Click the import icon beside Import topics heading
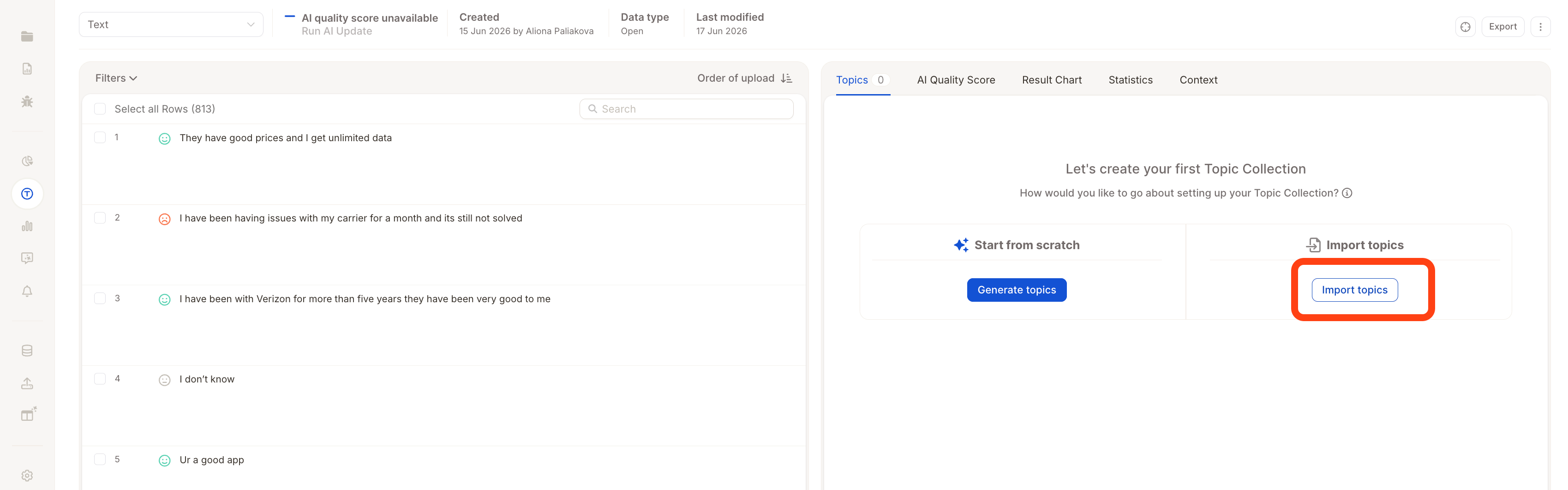This screenshot has width=1568, height=490. [1314, 245]
